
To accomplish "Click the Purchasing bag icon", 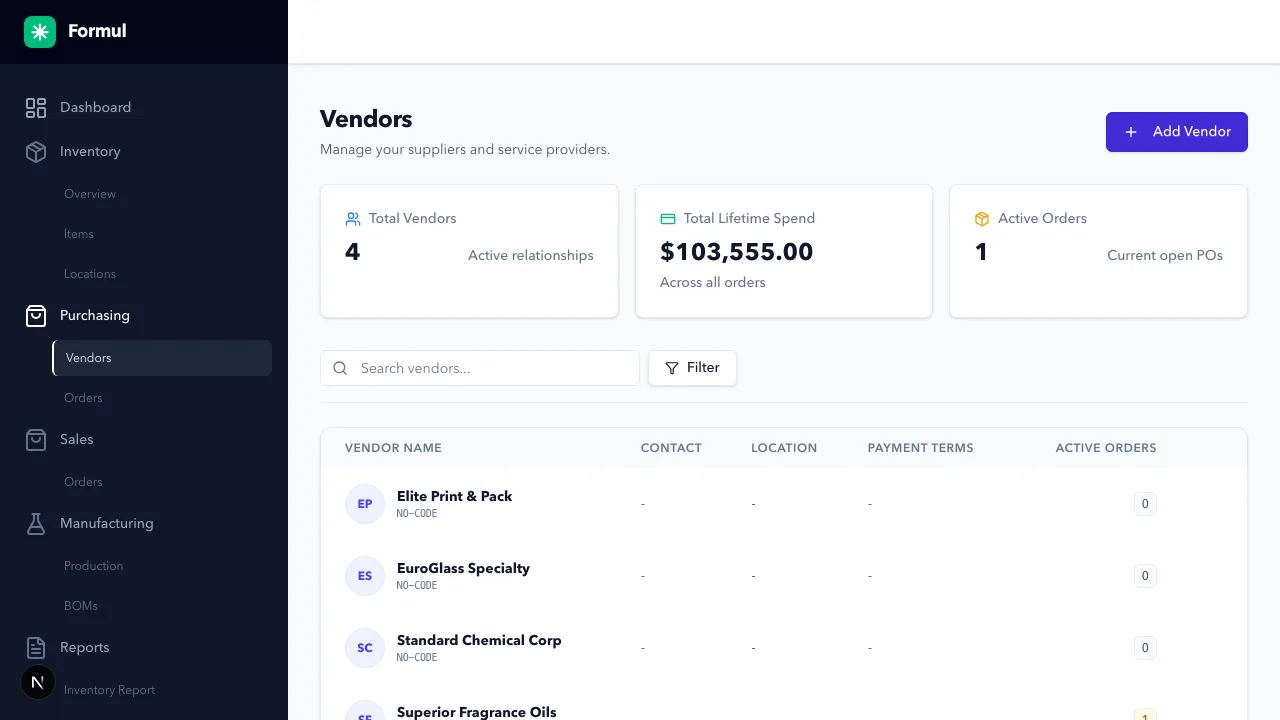I will (x=36, y=316).
